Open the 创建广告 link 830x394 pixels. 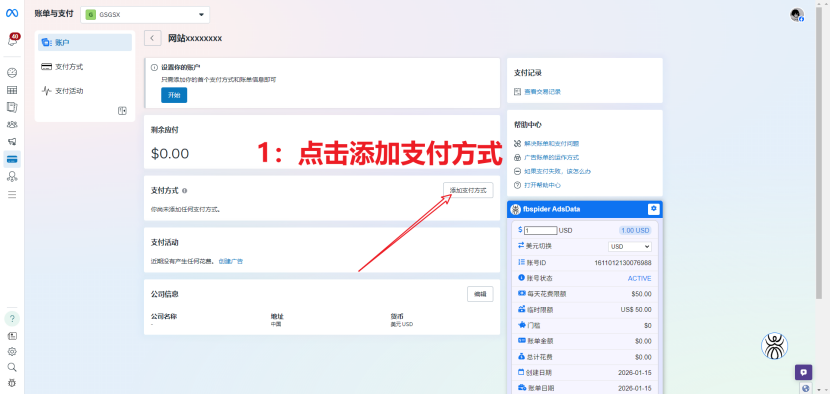(x=231, y=261)
